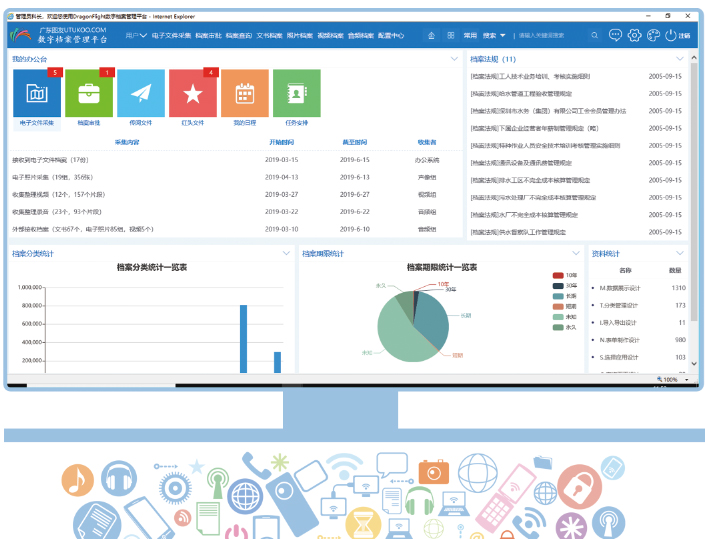Click the settings gear icon in header

[x=634, y=35]
